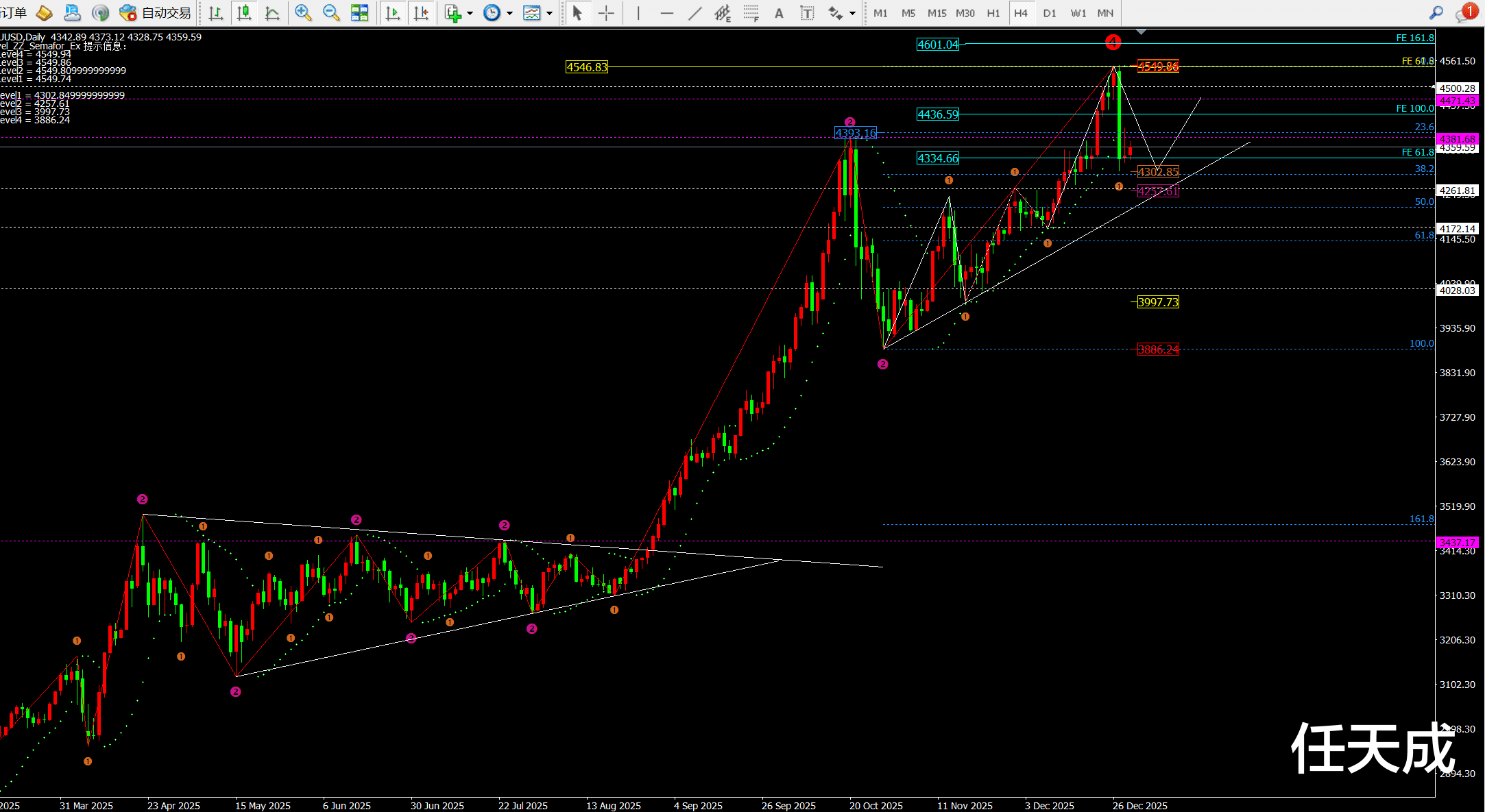Select the Fibonacci retracement tool
The image size is (1485, 812).
pos(751,13)
